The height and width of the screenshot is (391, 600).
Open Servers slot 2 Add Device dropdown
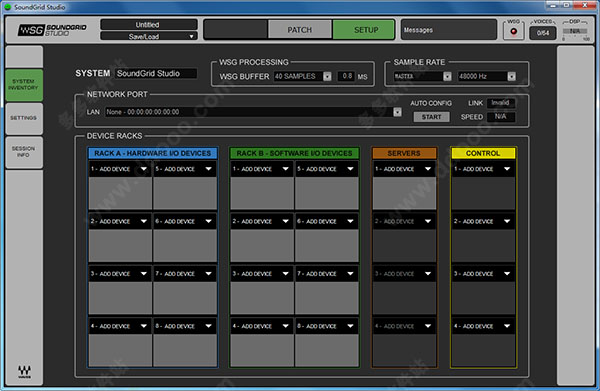click(404, 221)
